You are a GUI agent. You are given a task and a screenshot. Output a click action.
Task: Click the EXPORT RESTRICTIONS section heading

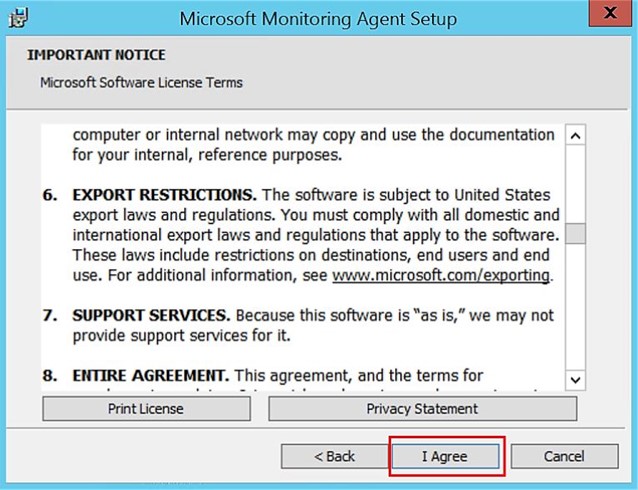point(164,195)
